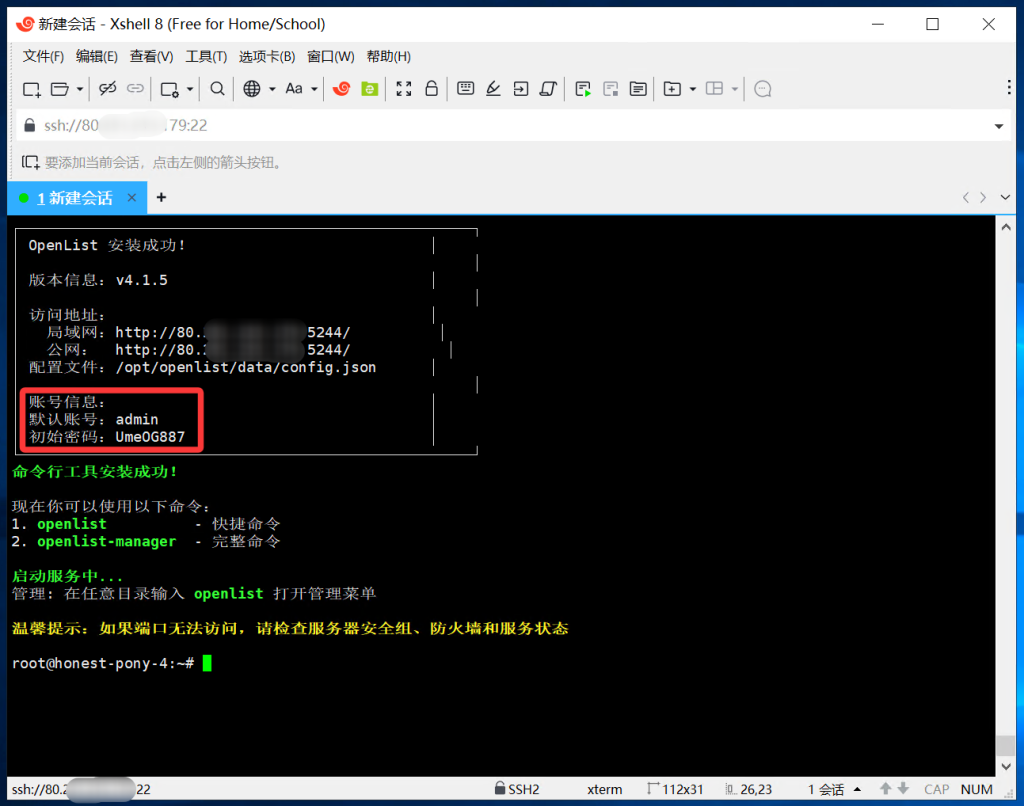
Task: Open the address bar dropdown arrow on the right
Action: click(x=999, y=126)
